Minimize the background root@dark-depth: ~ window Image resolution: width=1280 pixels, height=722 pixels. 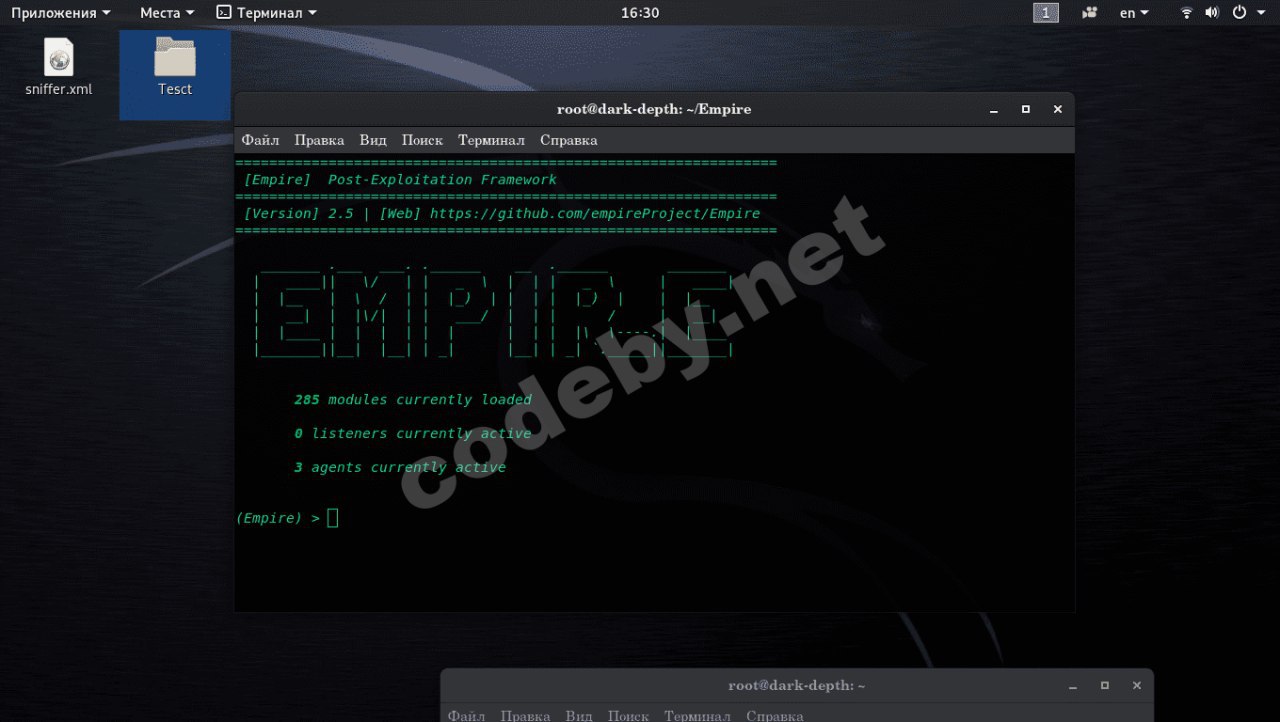point(1073,686)
